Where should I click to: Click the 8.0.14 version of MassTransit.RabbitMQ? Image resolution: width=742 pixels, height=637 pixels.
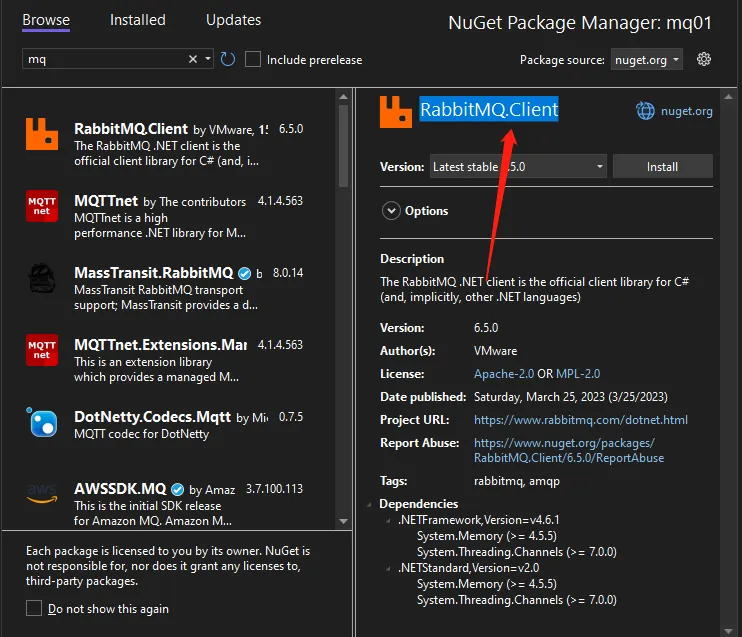[x=288, y=273]
